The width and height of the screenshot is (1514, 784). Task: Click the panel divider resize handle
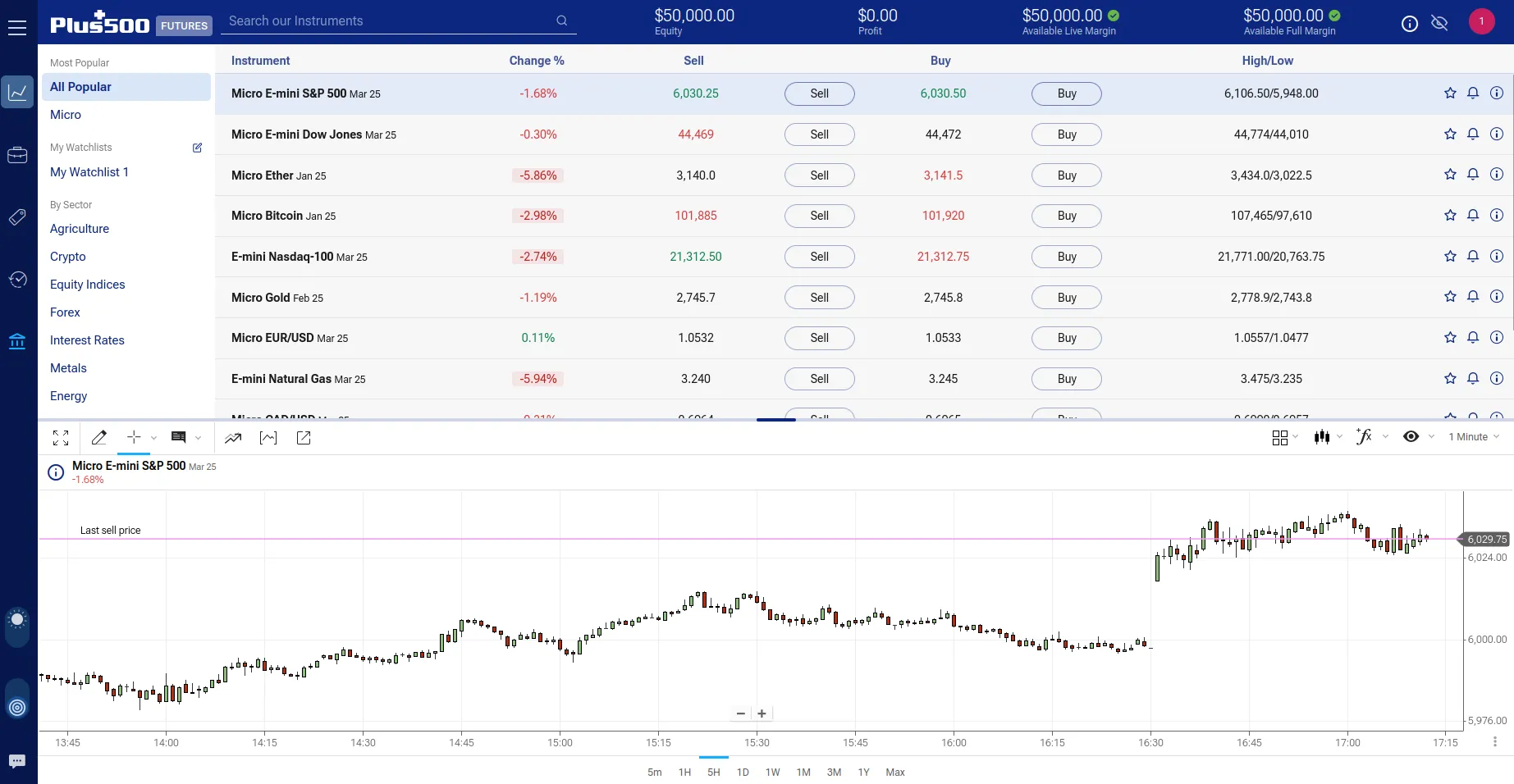[776, 420]
